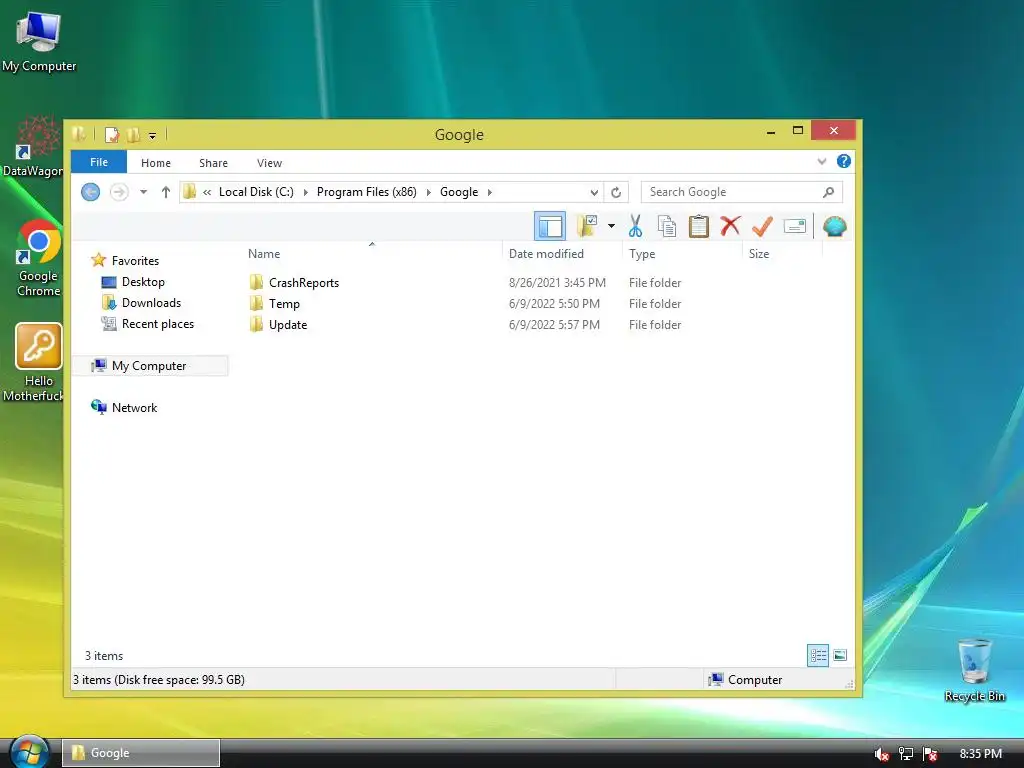This screenshot has height=768, width=1024.
Task: Expand the ribbon with the chevron
Action: (x=822, y=161)
